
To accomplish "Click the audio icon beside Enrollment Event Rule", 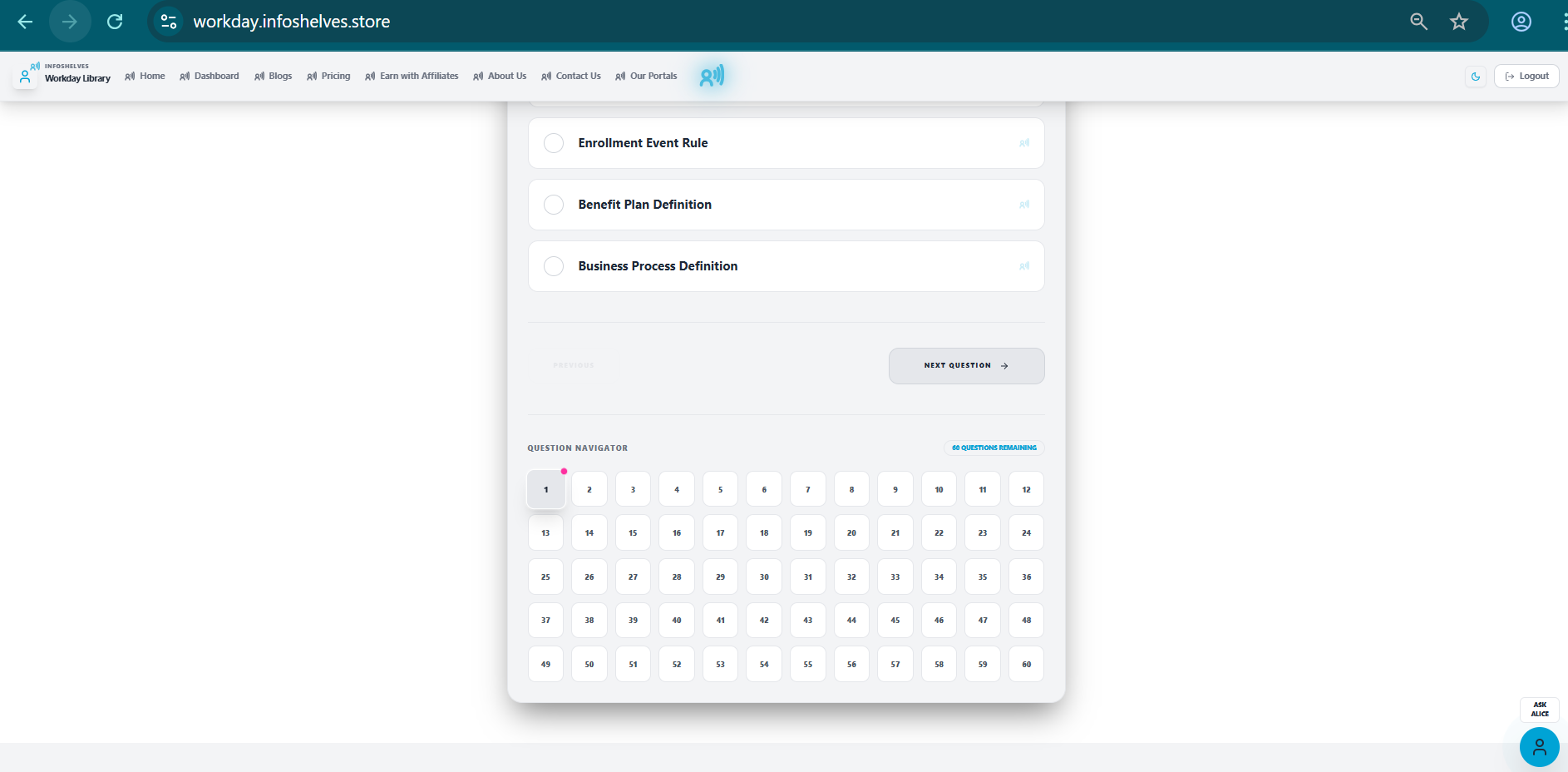I will click(1023, 142).
